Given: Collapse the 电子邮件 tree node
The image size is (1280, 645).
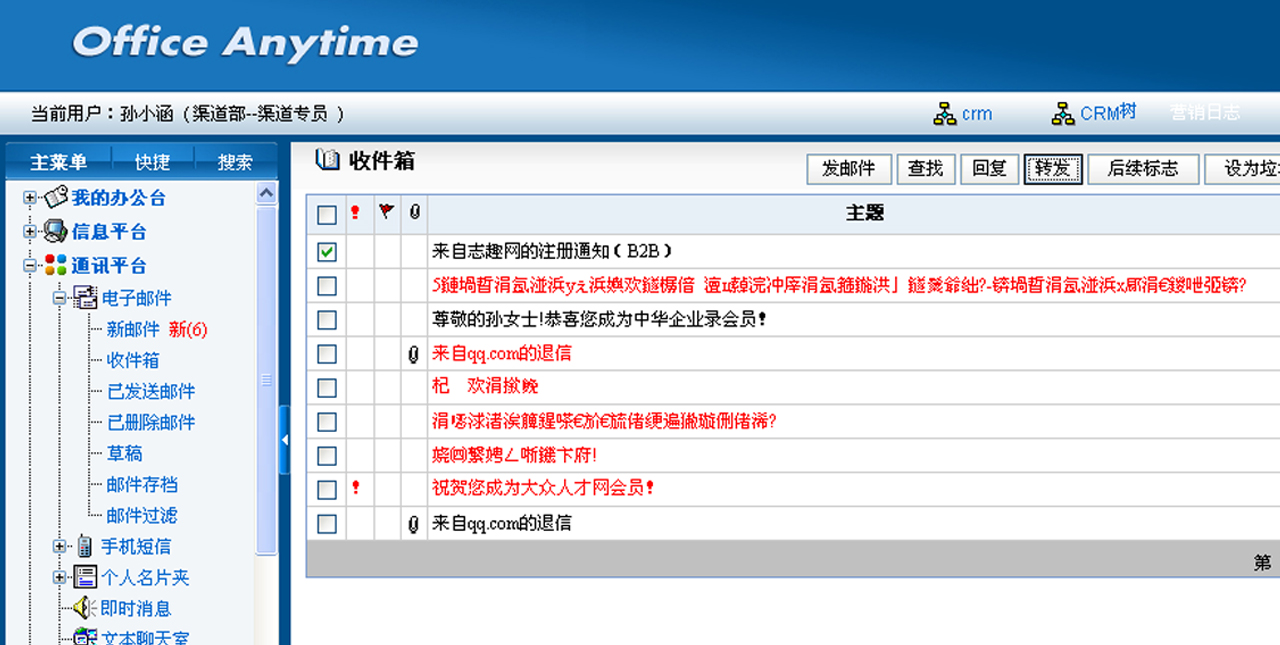Looking at the screenshot, I should click(59, 298).
